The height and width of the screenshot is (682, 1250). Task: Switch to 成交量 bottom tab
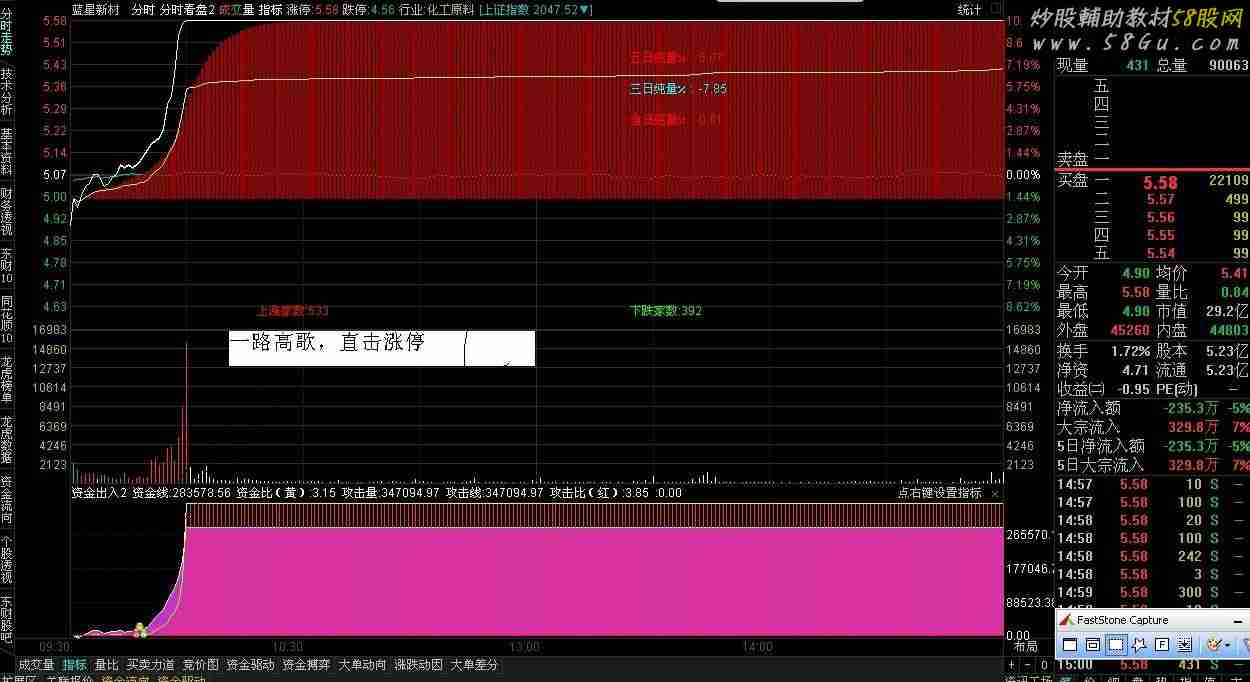click(37, 664)
